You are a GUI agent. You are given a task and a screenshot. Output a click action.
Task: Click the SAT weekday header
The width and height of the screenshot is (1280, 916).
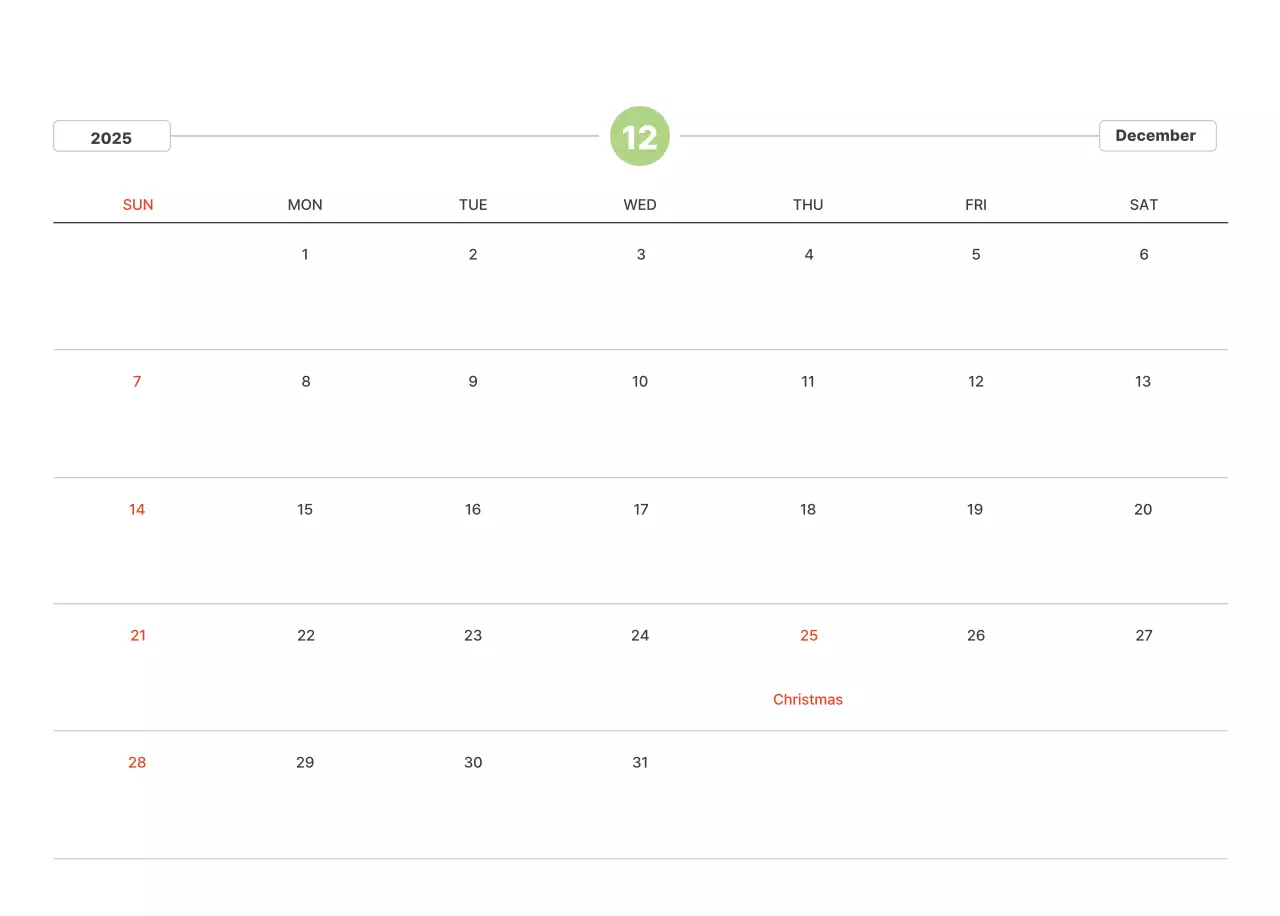[x=1143, y=205]
